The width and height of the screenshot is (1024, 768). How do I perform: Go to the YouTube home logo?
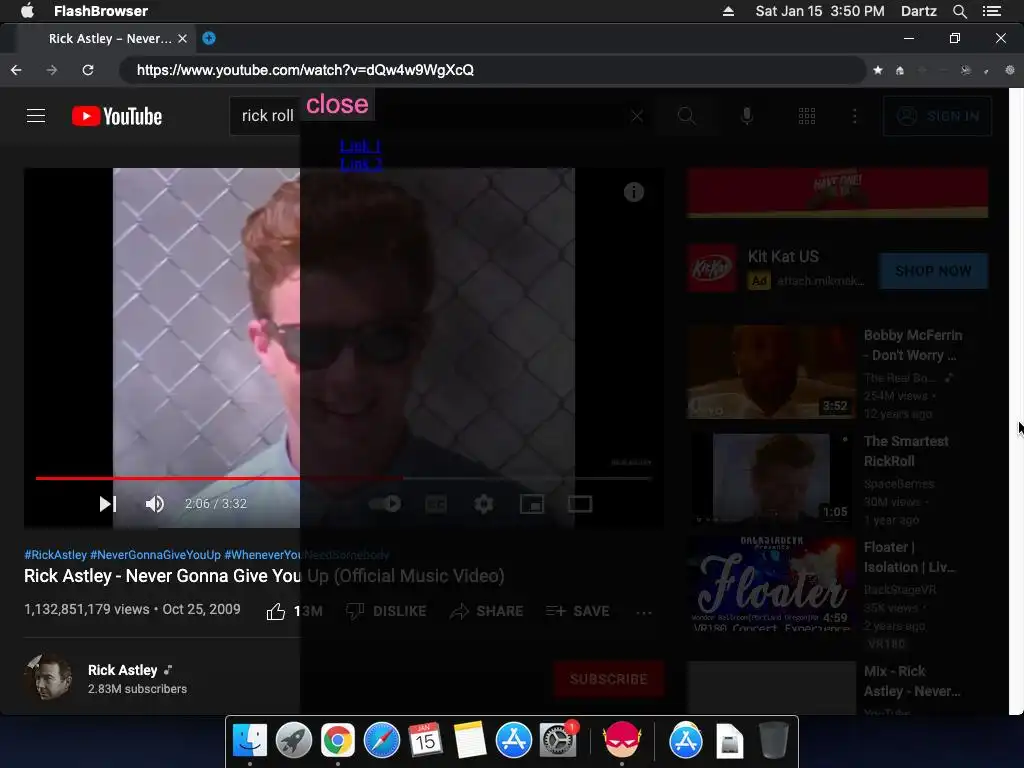[117, 116]
